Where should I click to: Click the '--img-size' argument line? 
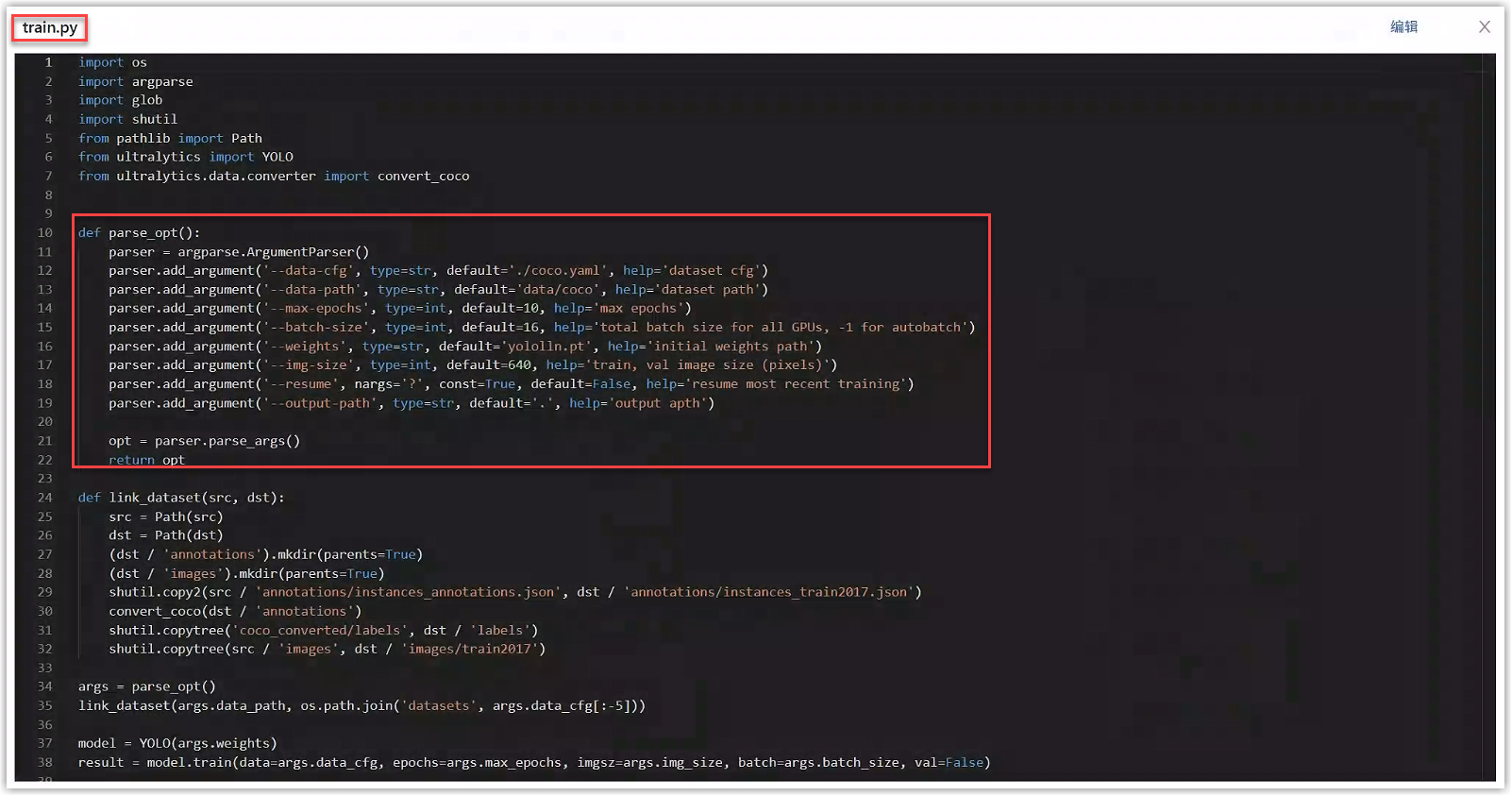pos(473,364)
